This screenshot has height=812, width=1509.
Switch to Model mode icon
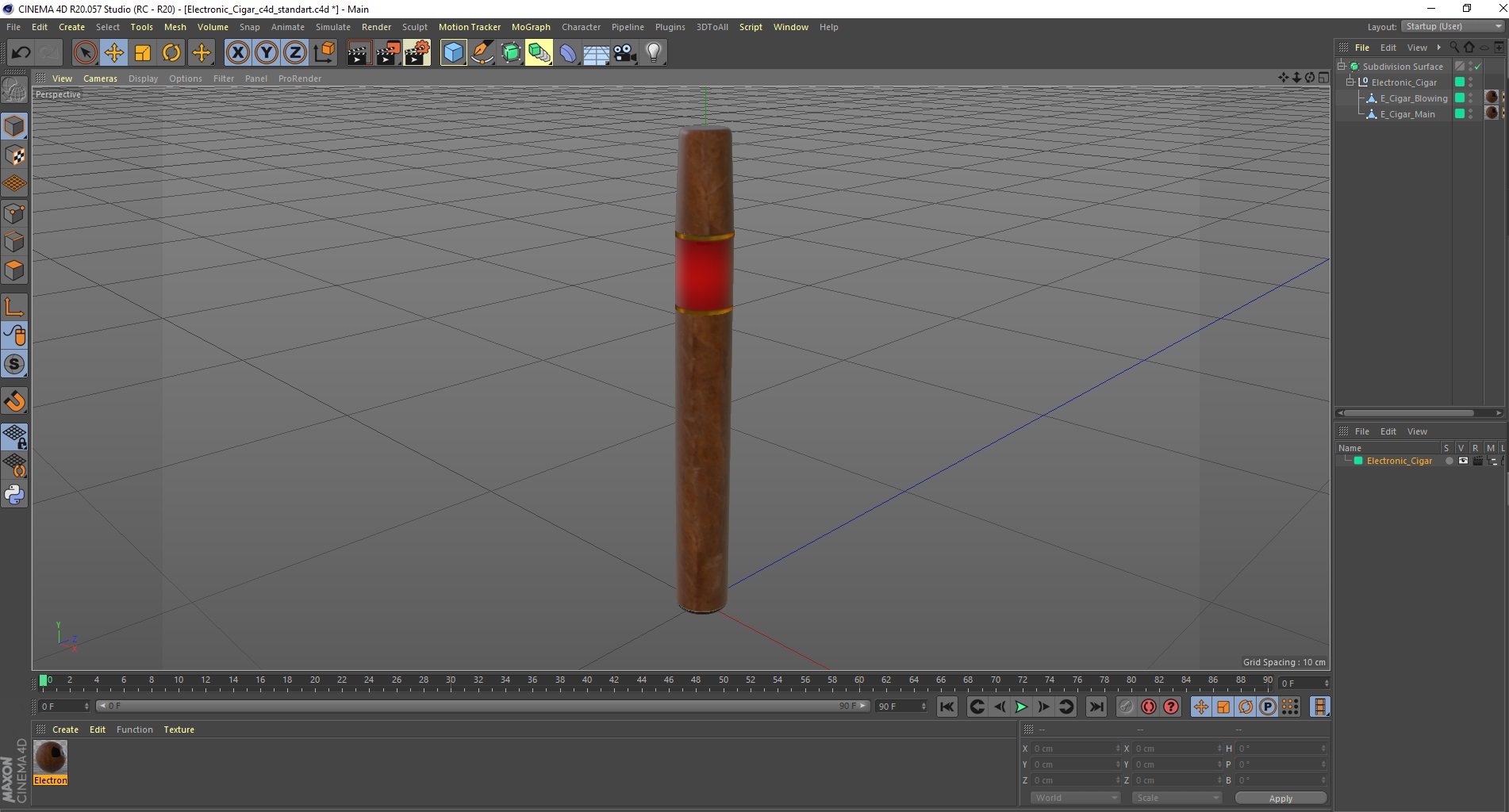pos(14,126)
